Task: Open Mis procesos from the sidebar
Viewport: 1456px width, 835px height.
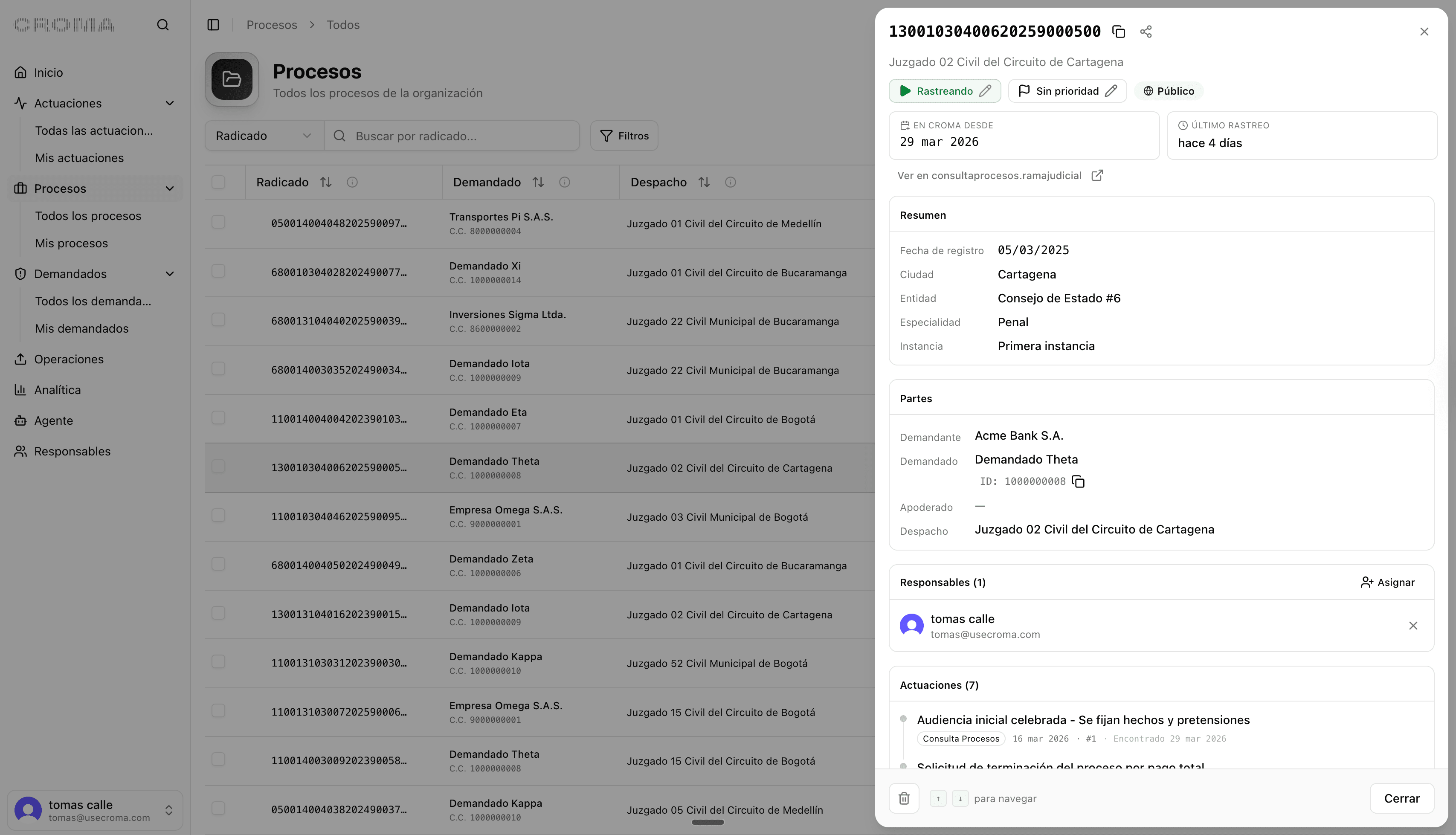Action: (71, 243)
